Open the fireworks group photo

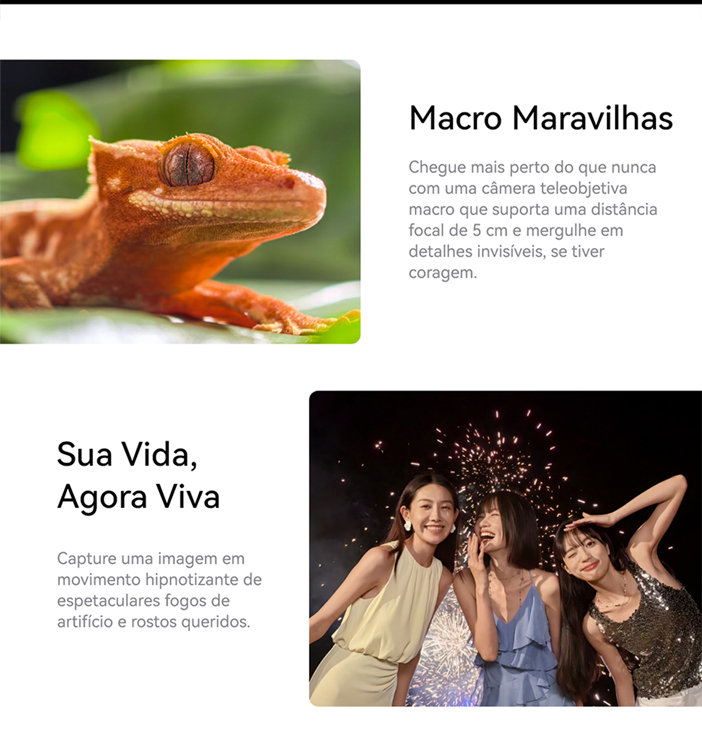[506, 548]
